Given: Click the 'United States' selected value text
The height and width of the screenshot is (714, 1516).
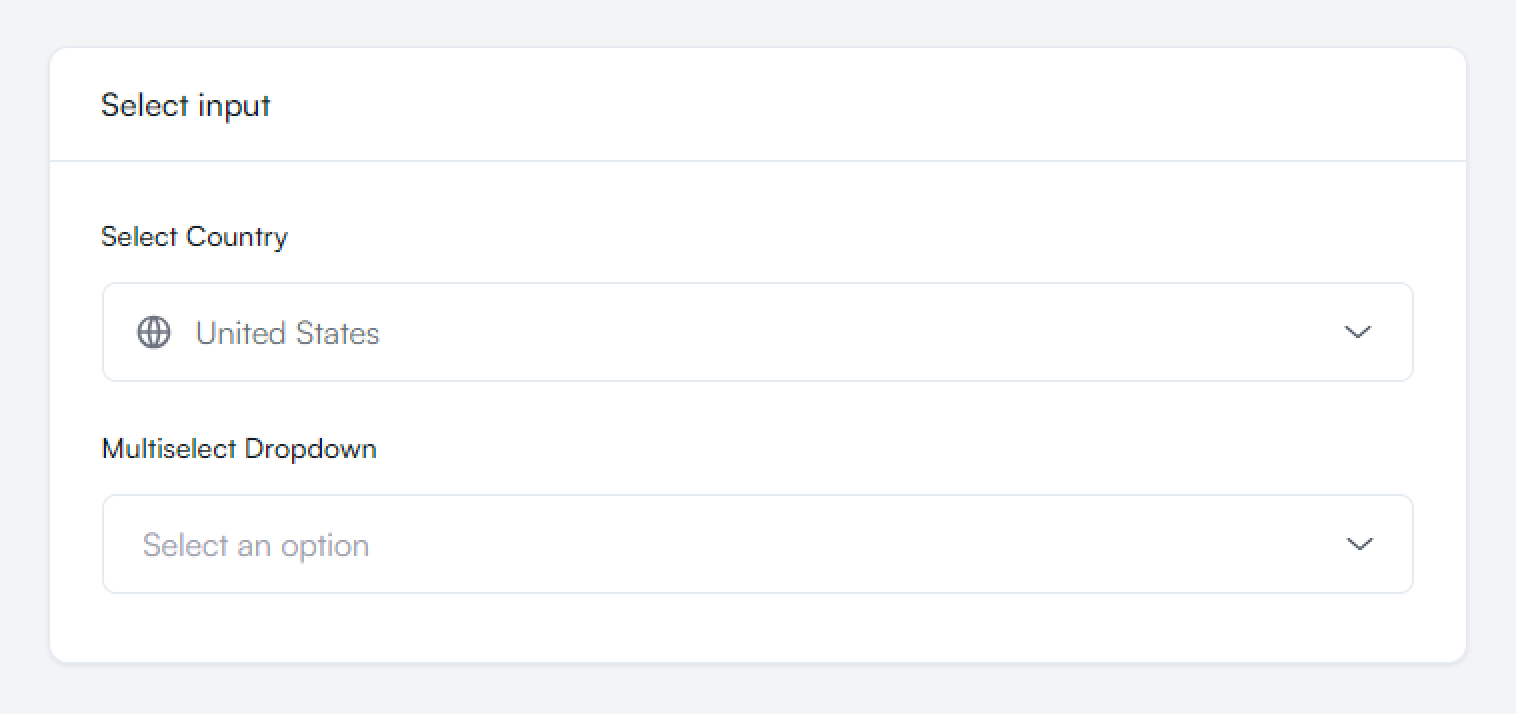Looking at the screenshot, I should pyautogui.click(x=287, y=333).
